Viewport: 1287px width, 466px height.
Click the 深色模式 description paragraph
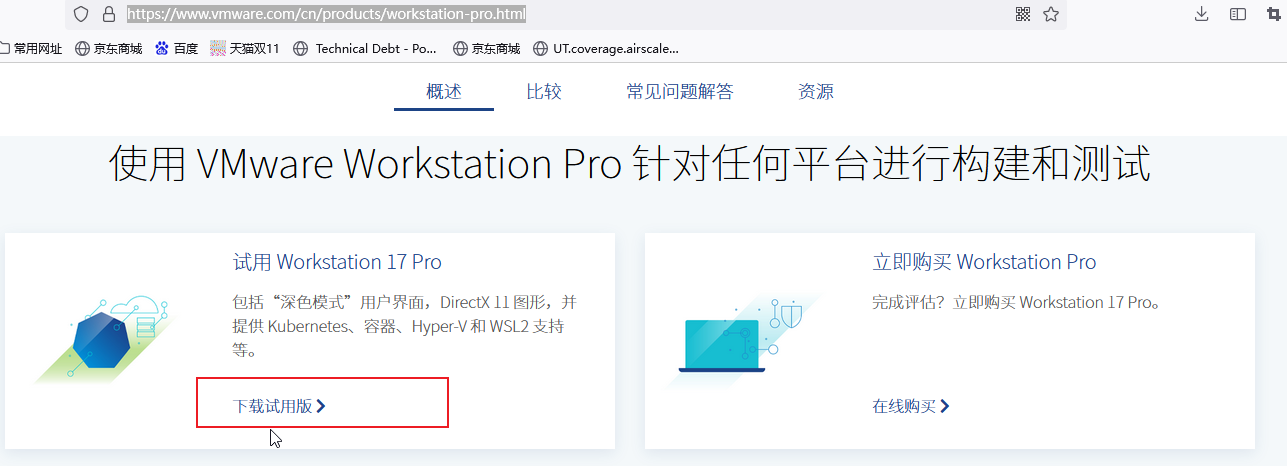pos(405,326)
